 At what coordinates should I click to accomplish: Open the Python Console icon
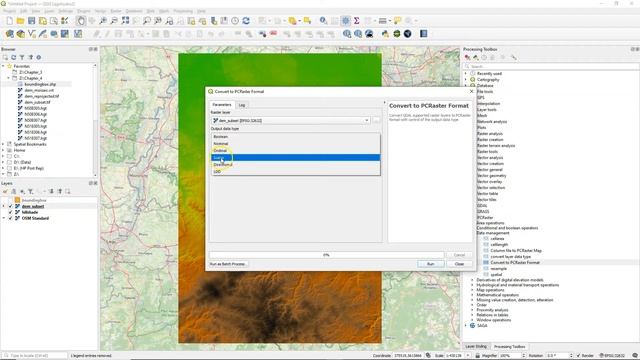click(x=385, y=34)
